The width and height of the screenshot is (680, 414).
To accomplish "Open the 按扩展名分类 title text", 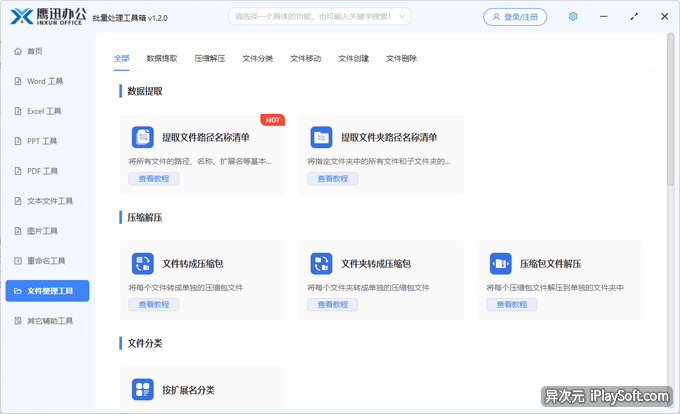I will pos(189,390).
